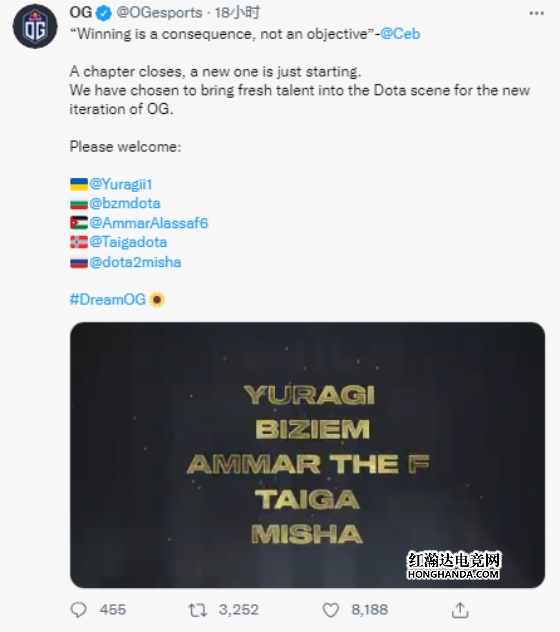Screen dimensions: 560x632
Task: Open @dota2misha mention link
Action: [135, 262]
